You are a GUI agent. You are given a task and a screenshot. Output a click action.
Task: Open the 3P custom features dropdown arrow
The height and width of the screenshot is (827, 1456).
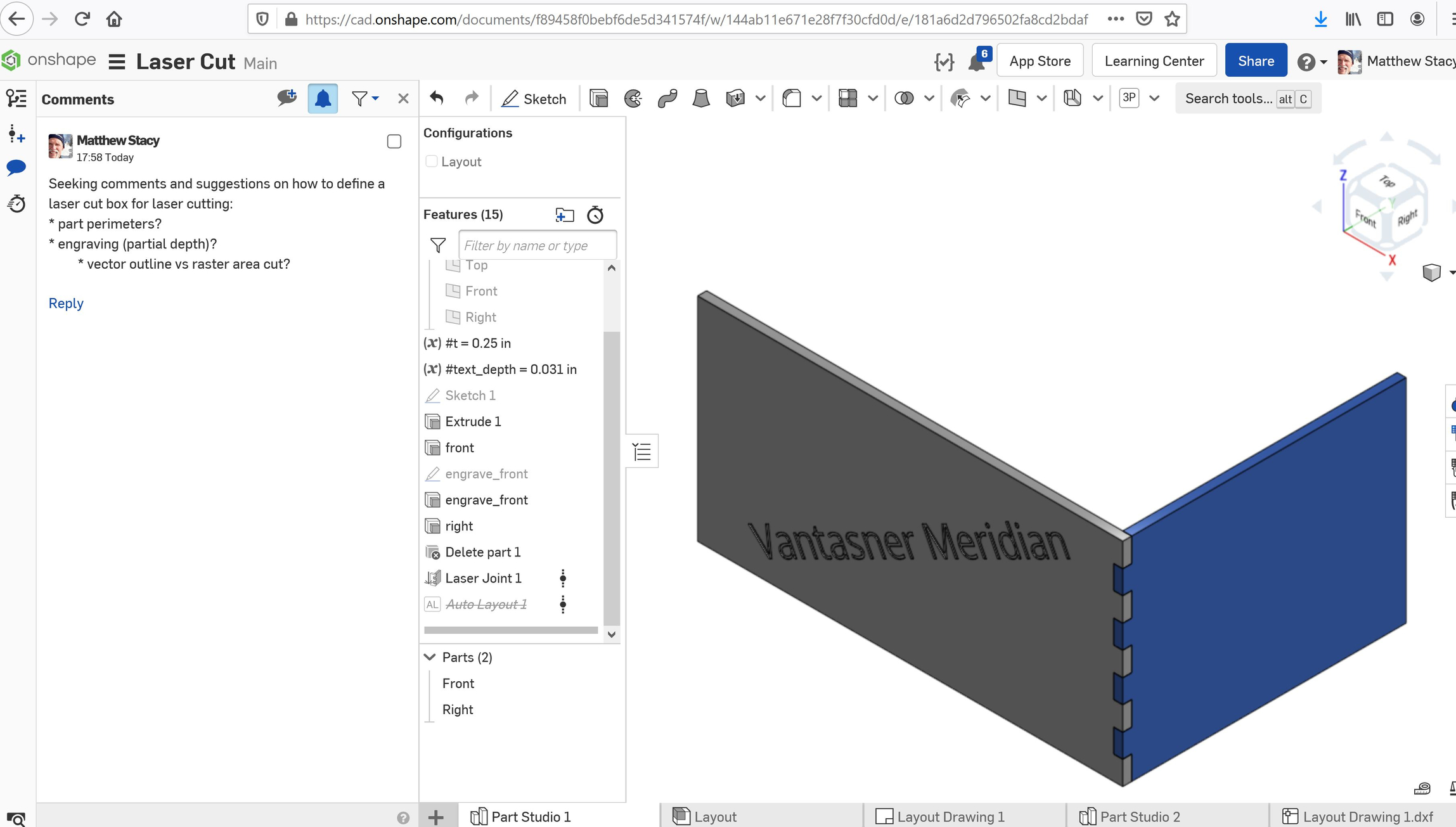pyautogui.click(x=1154, y=98)
